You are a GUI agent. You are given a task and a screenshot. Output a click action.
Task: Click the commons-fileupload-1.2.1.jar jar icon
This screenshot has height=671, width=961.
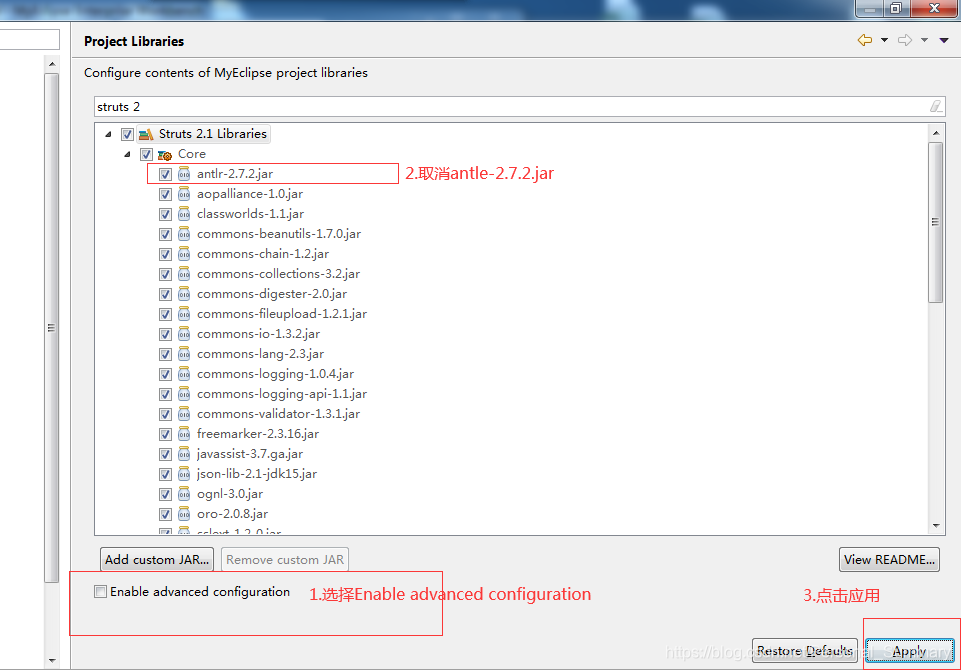click(184, 314)
